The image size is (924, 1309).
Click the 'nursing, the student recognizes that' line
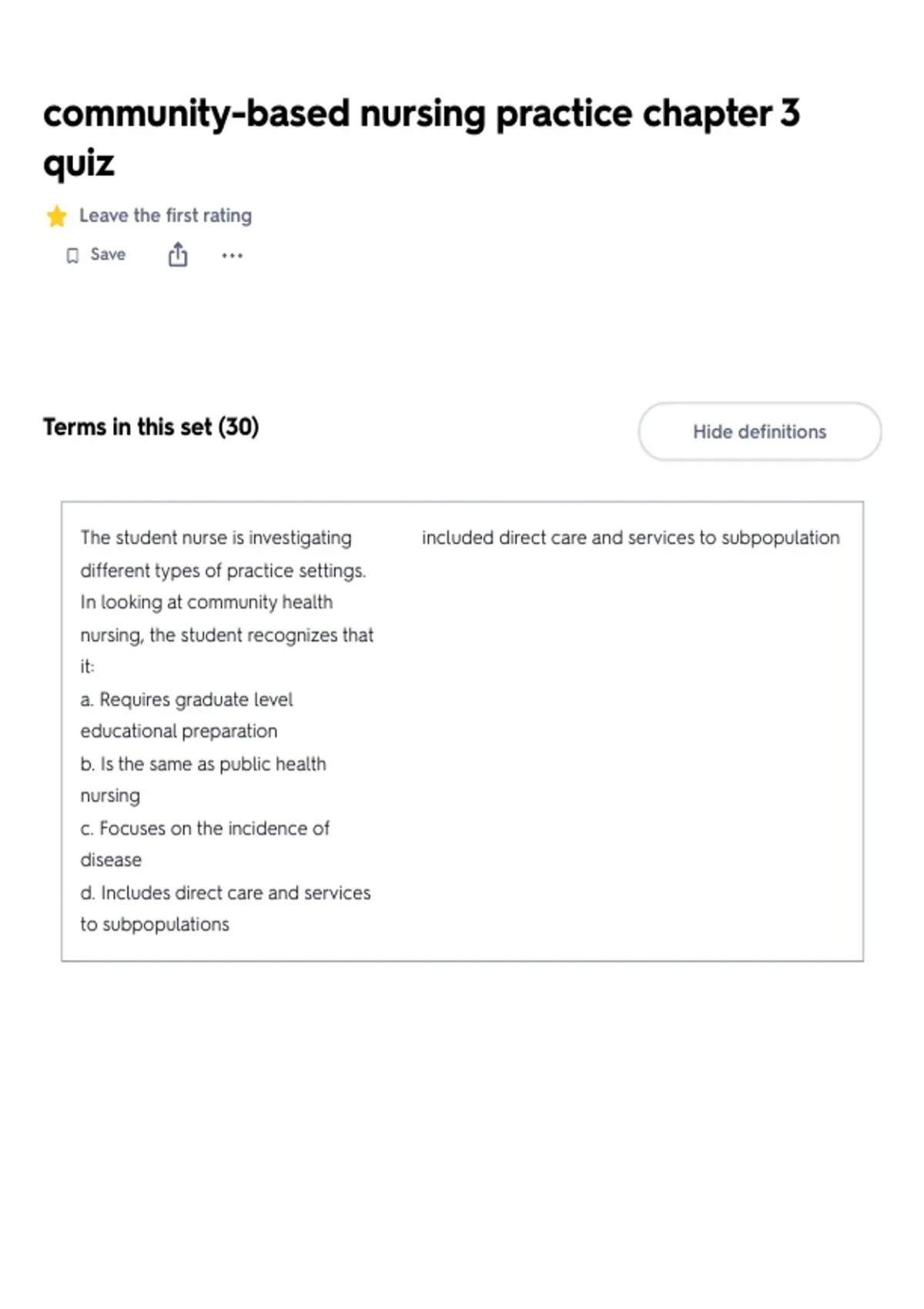tap(226, 635)
